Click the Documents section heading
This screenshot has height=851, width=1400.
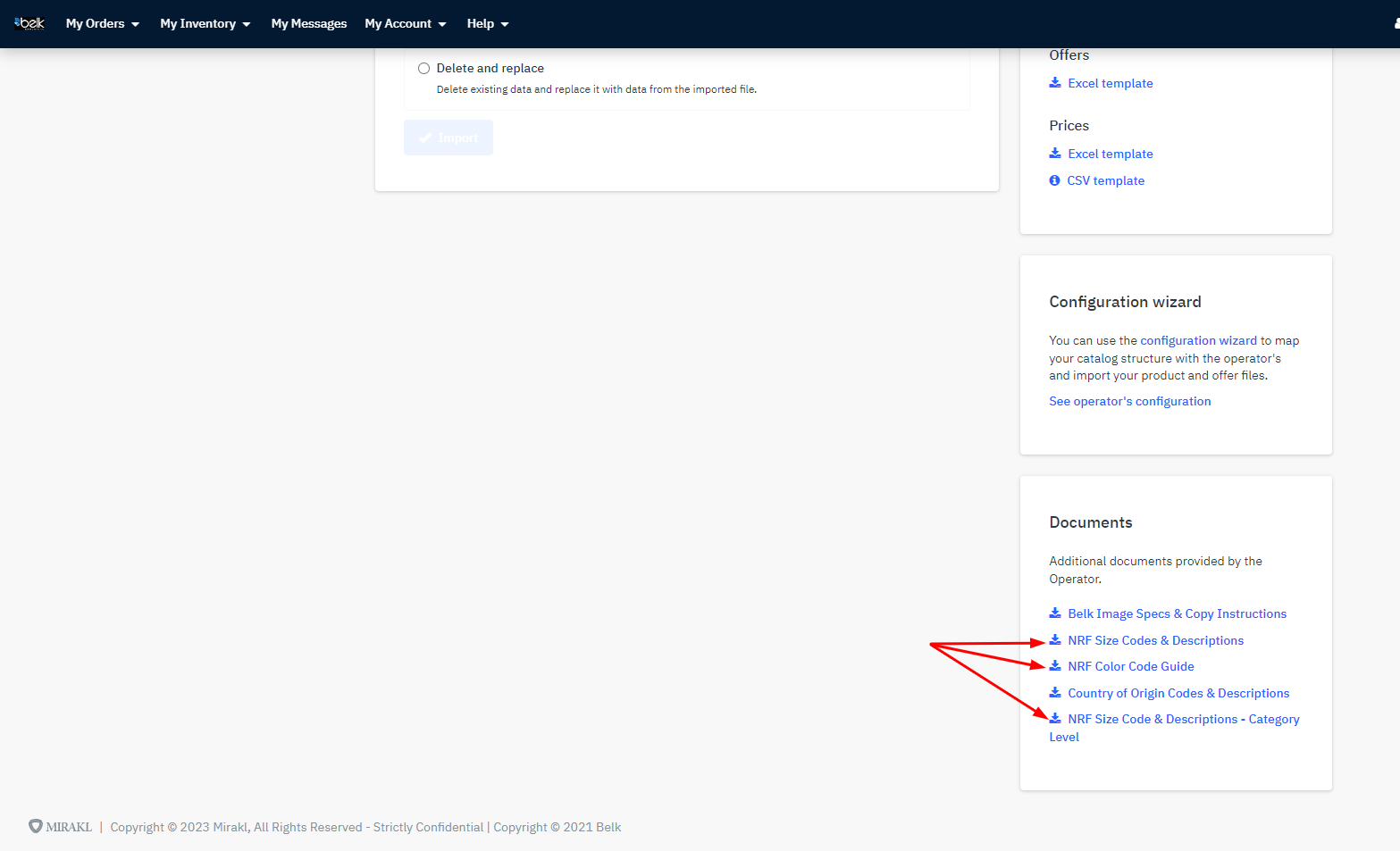(1091, 522)
